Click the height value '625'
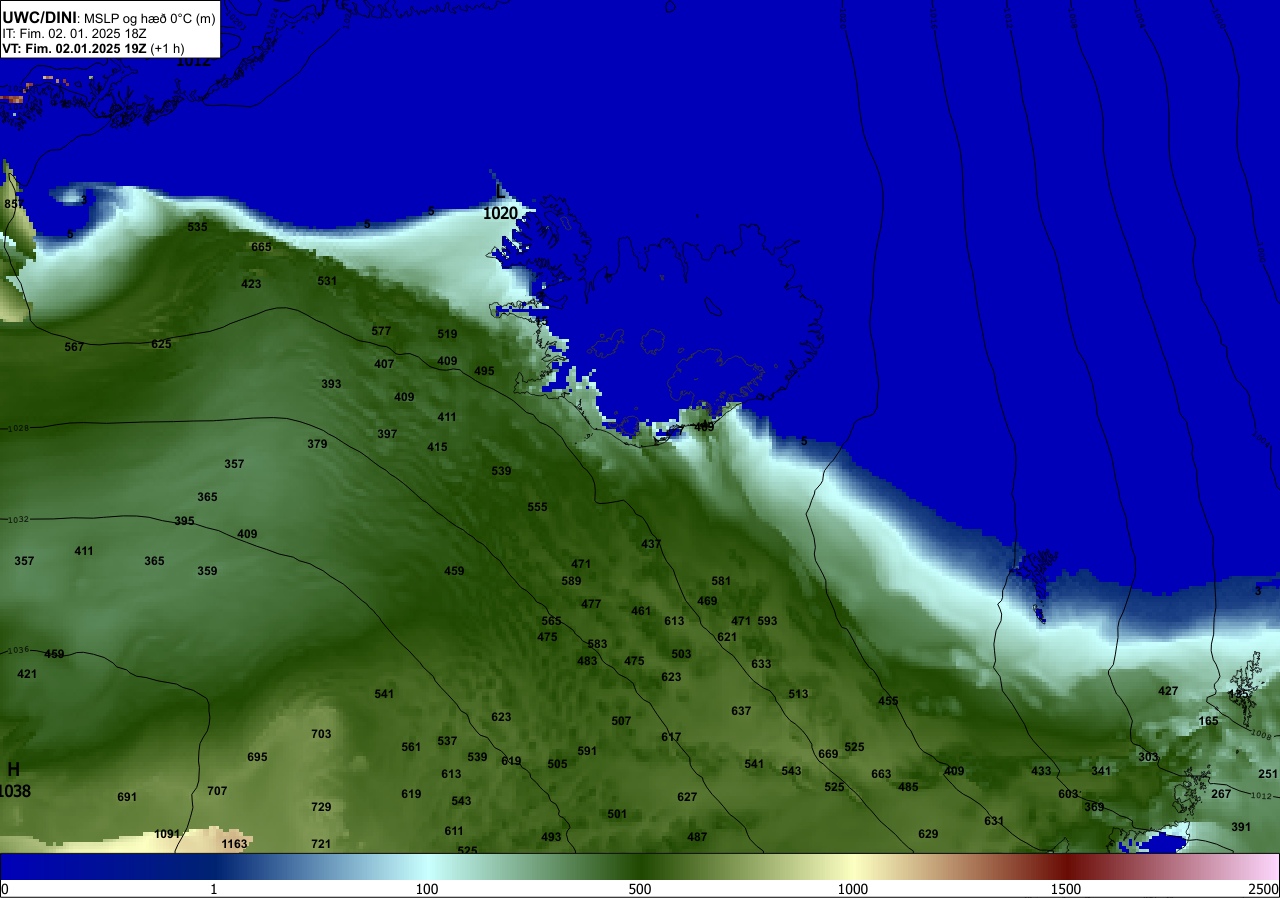The image size is (1280, 898). coord(161,344)
